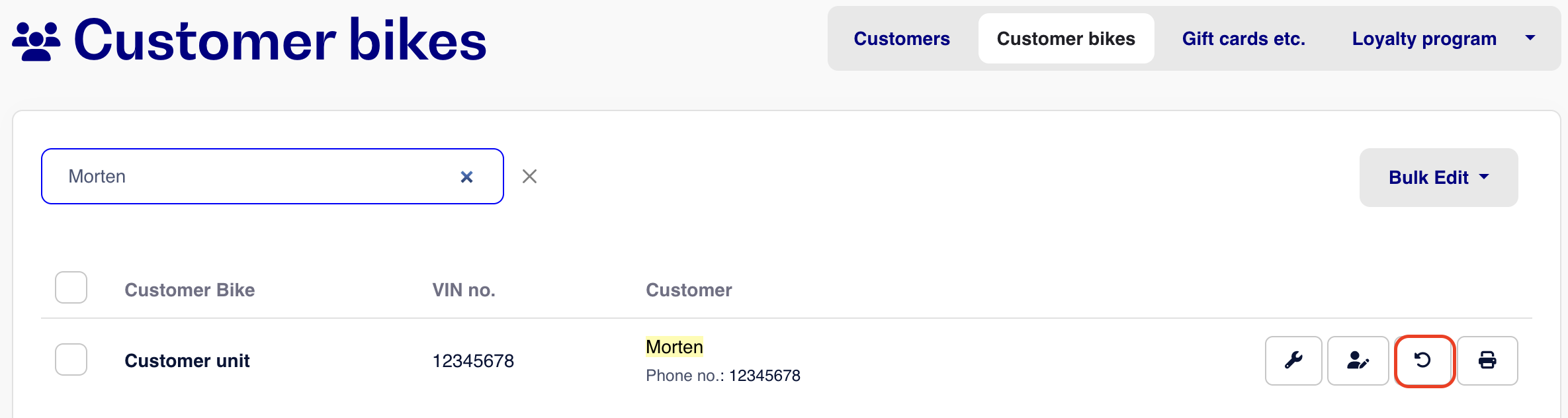The height and width of the screenshot is (418, 1568).
Task: Click the edit customer person icon
Action: (x=1358, y=360)
